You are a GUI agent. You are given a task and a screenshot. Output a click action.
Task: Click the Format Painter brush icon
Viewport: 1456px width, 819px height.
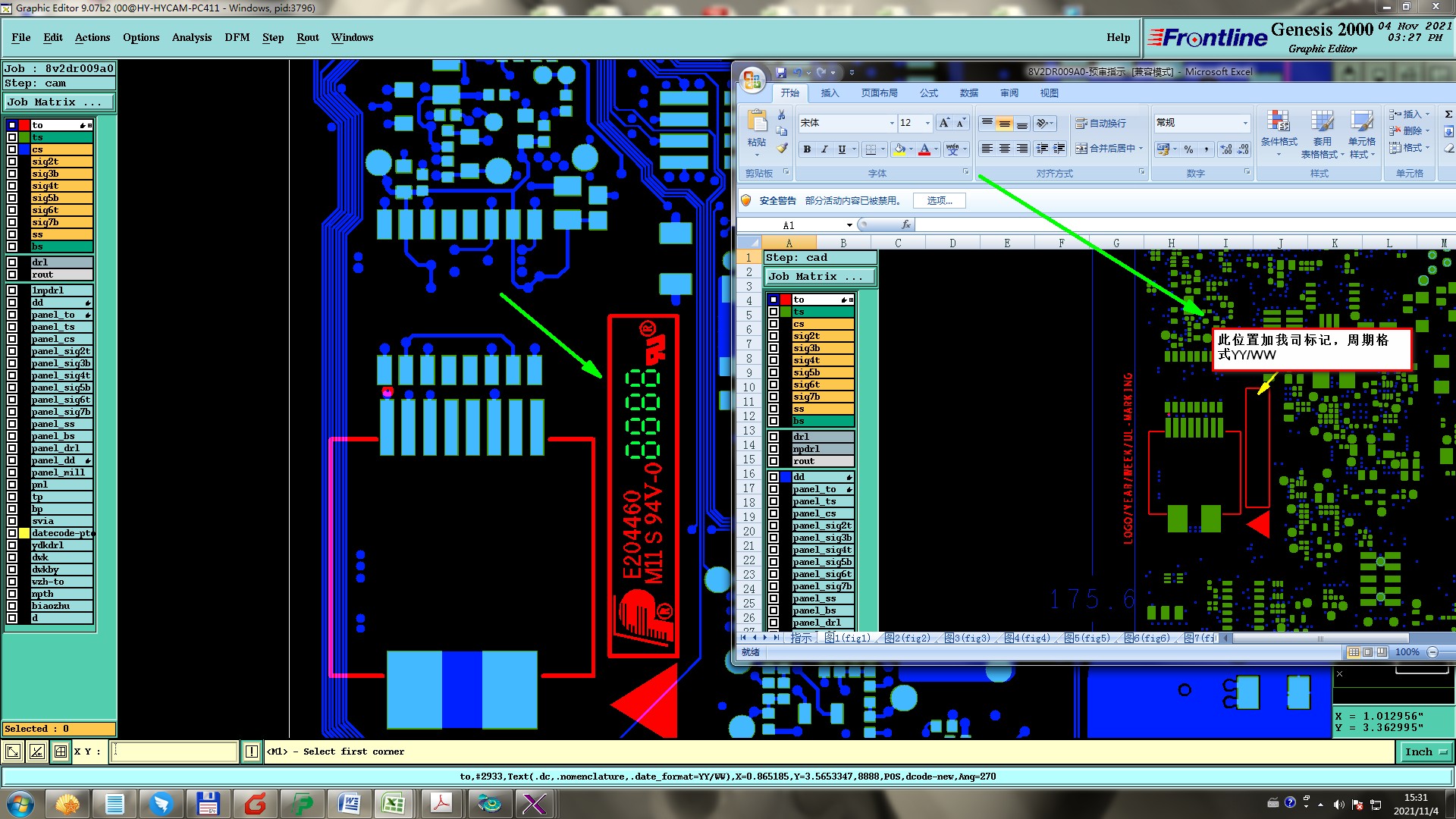(x=782, y=149)
